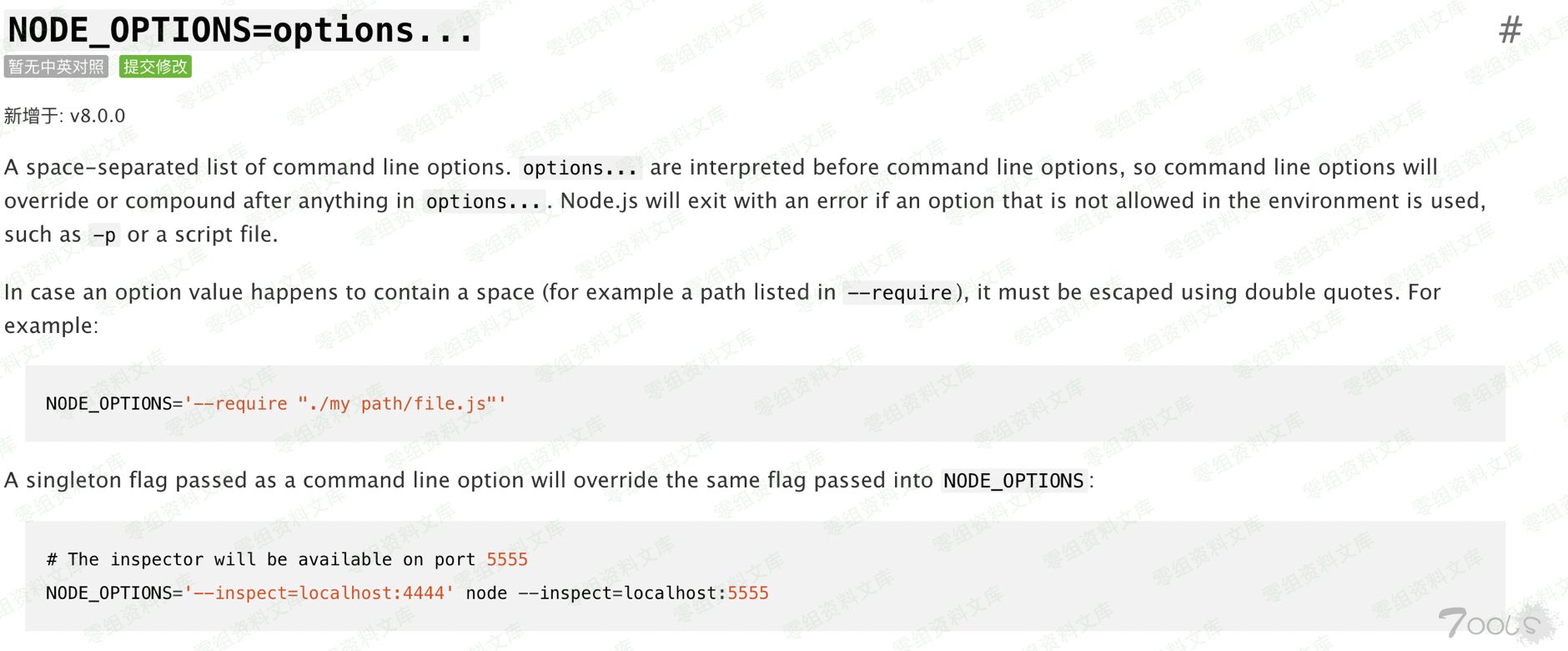Click the second inline options... code

click(x=483, y=201)
